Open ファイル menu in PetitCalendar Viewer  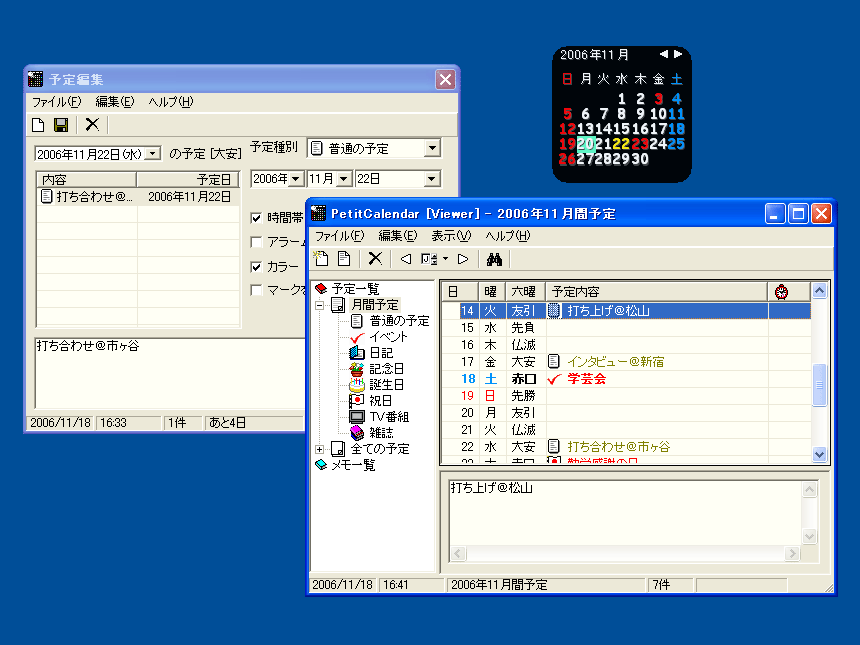339,236
